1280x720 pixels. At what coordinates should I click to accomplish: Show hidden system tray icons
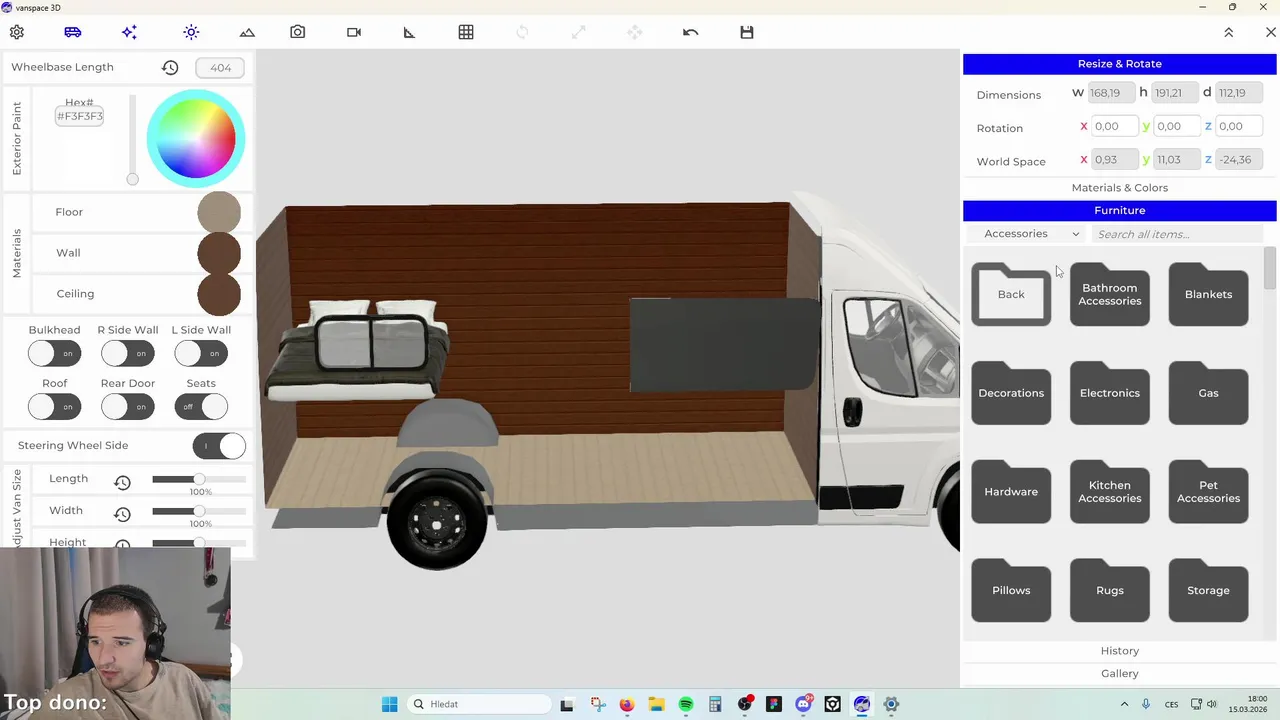click(x=1124, y=704)
